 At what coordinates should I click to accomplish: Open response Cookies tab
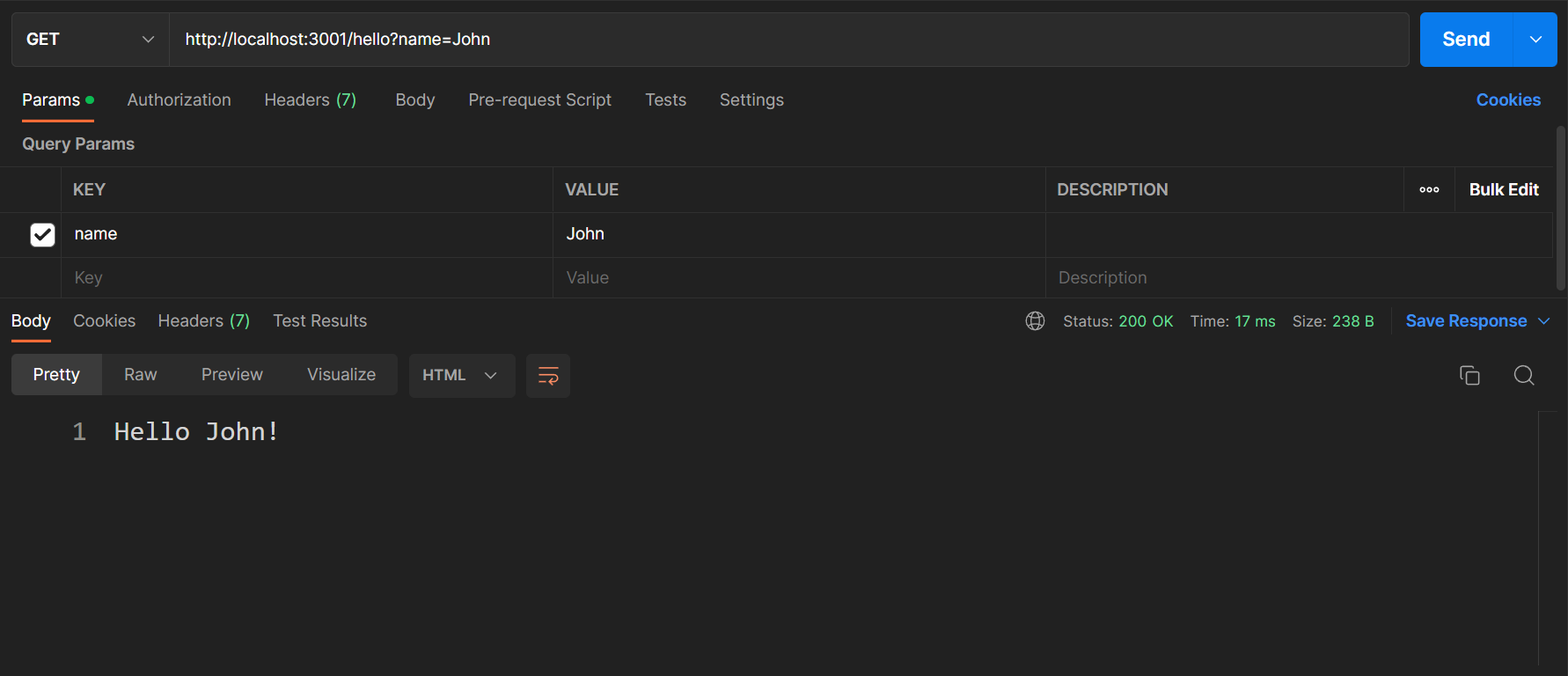[x=104, y=321]
